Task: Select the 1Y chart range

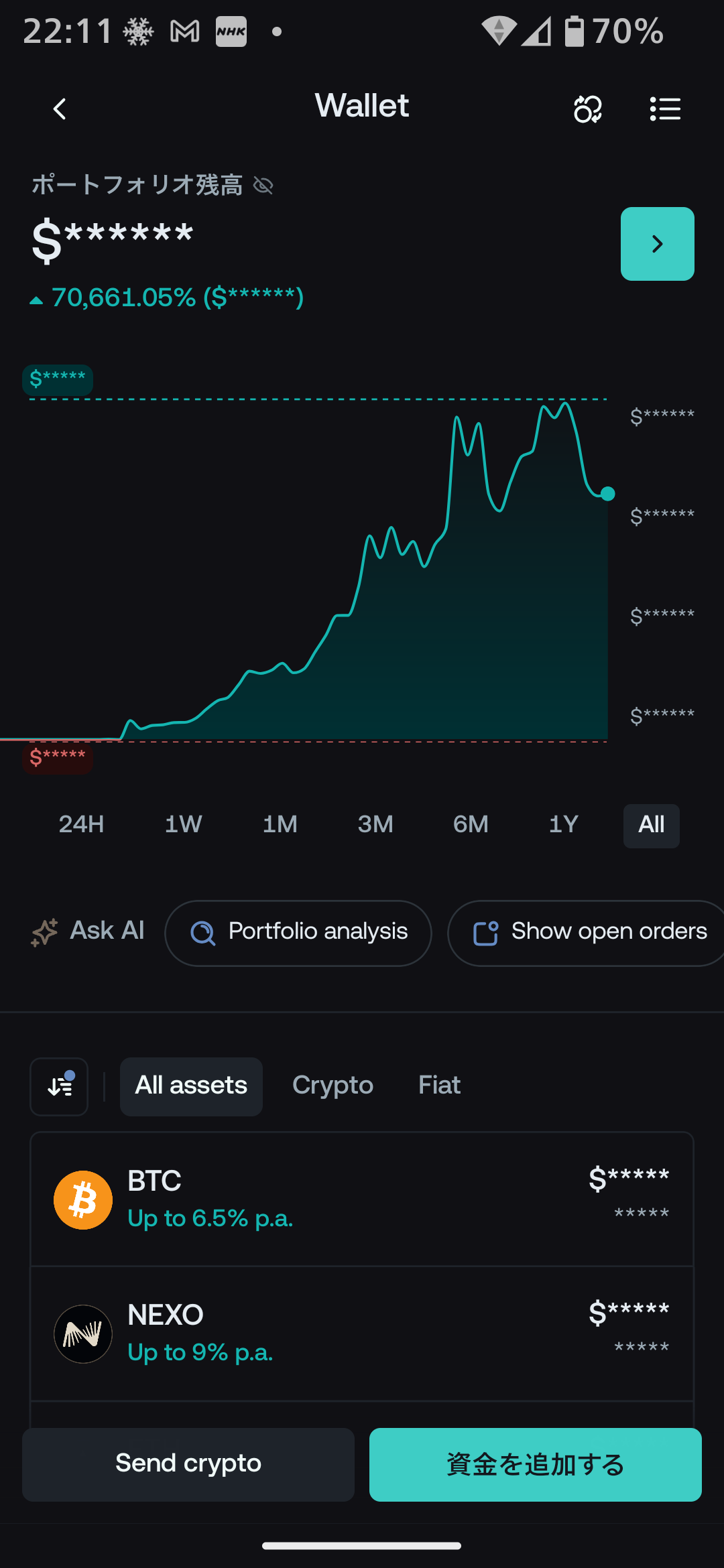Action: point(563,825)
